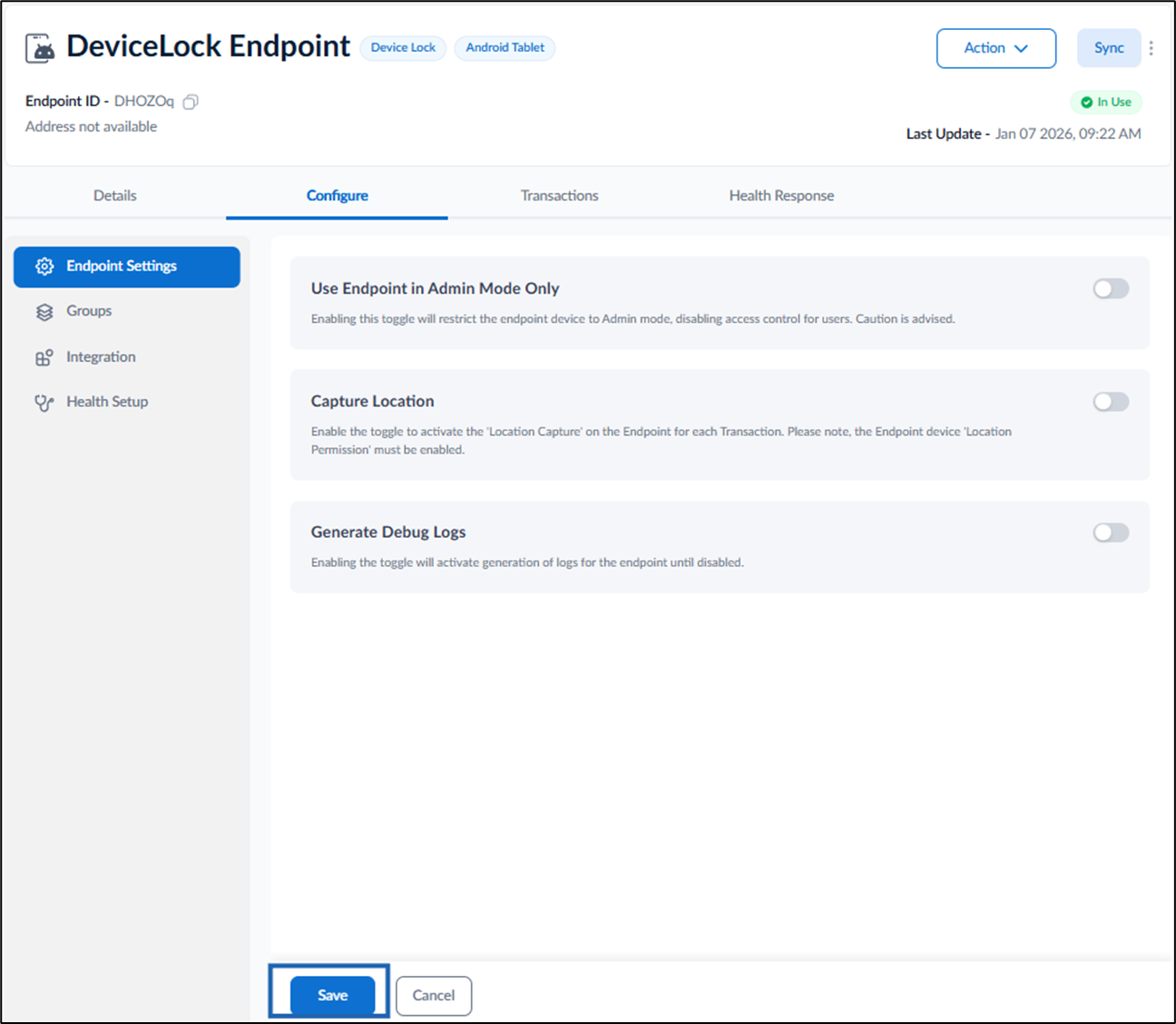
Task: Switch on Generate Debug Logs
Action: point(1111,532)
